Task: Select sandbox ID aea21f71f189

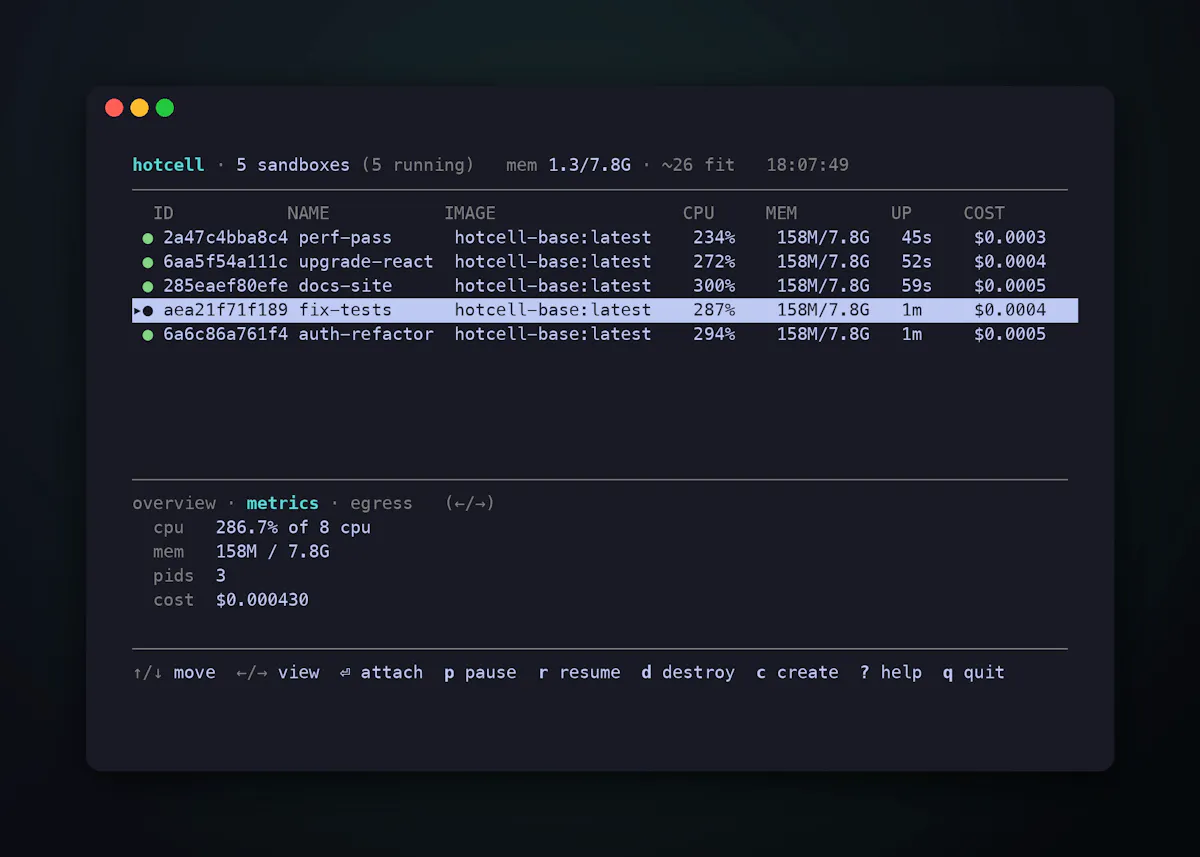Action: click(x=226, y=310)
